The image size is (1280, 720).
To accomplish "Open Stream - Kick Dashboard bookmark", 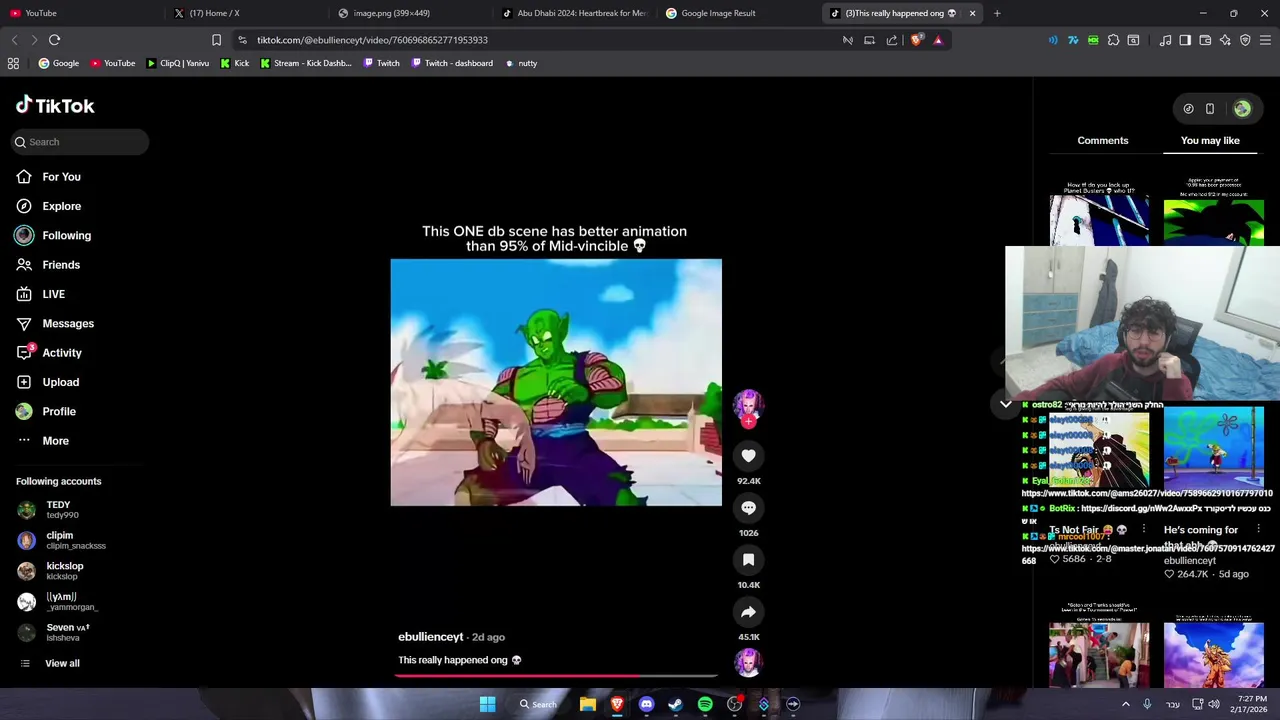I will [x=305, y=63].
